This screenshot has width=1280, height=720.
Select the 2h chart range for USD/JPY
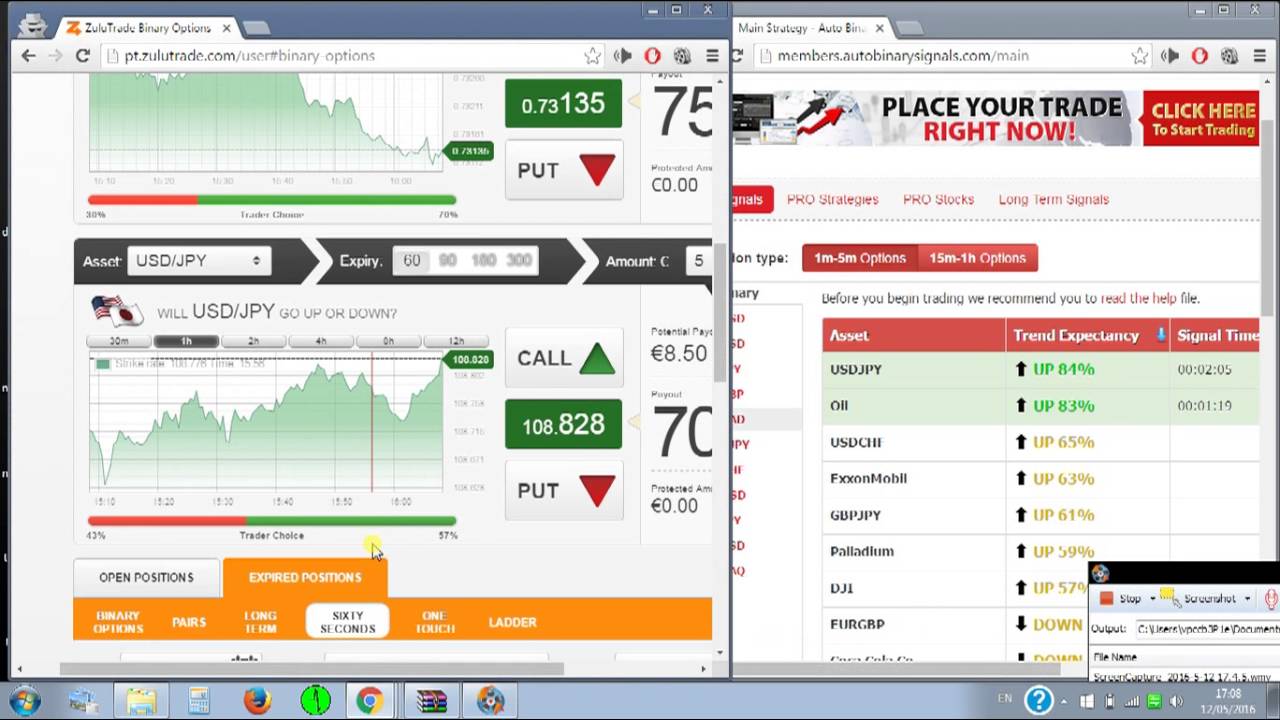tap(253, 341)
